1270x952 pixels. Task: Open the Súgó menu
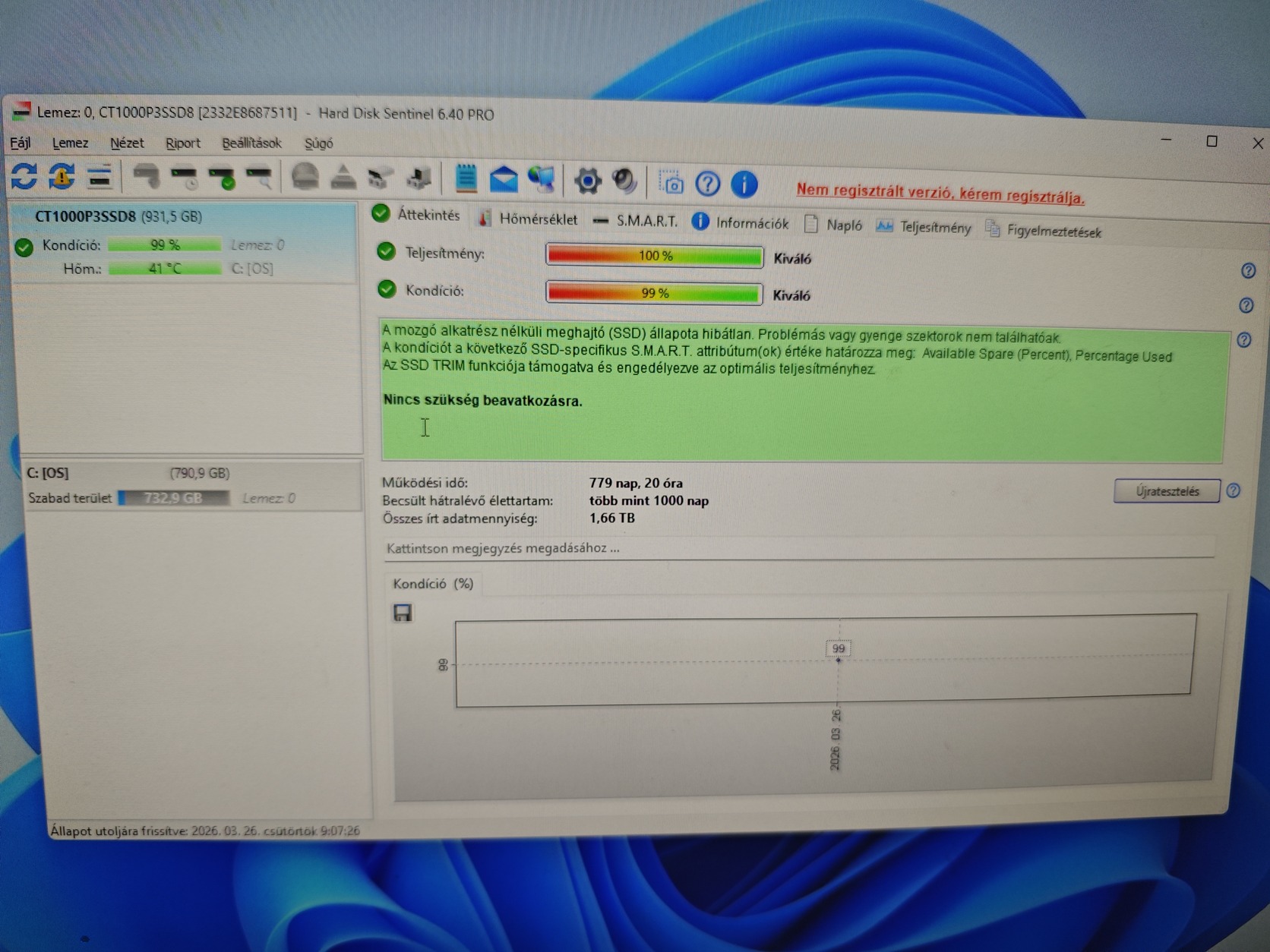coord(318,143)
